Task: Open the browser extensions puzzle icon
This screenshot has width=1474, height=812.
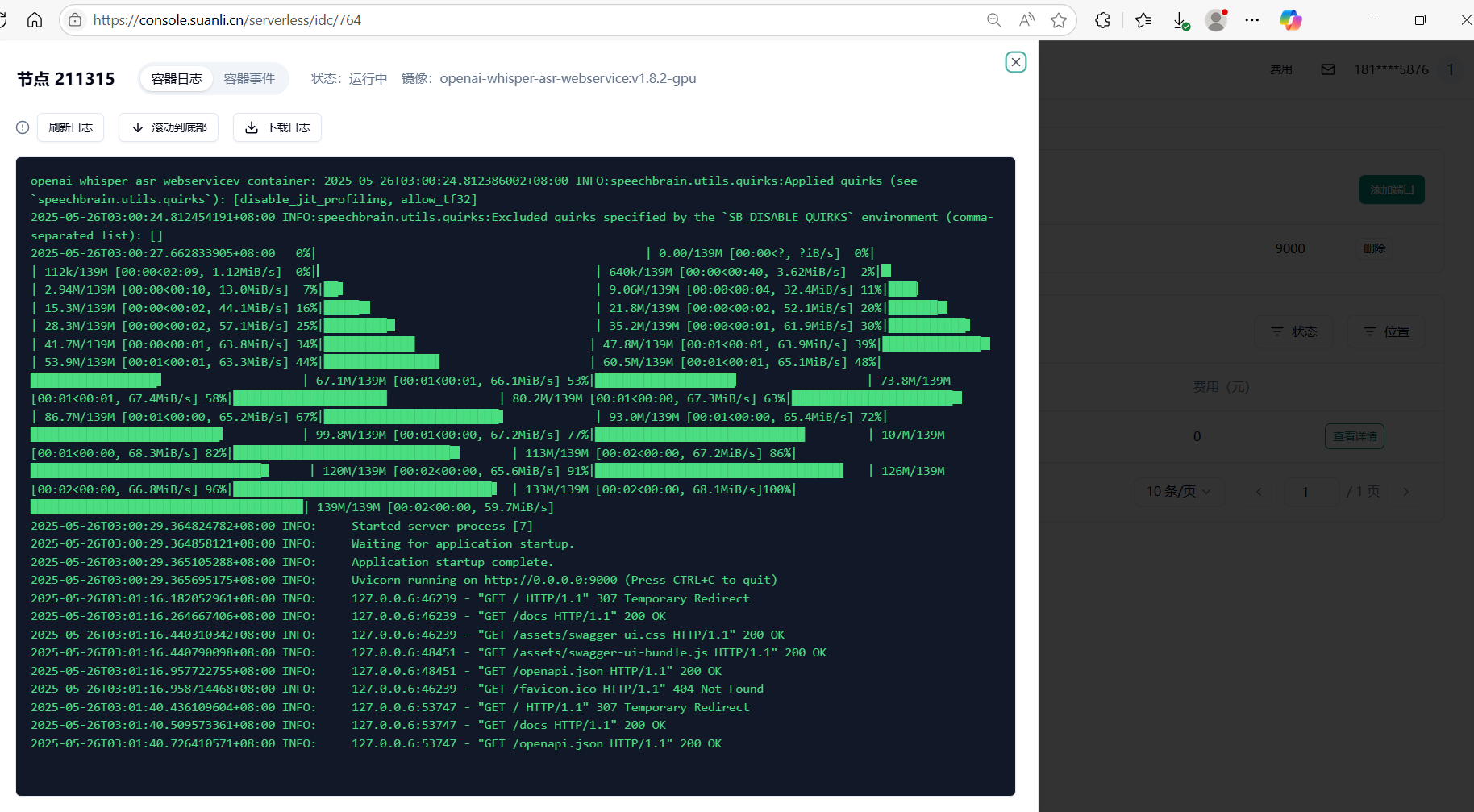Action: pos(1102,20)
